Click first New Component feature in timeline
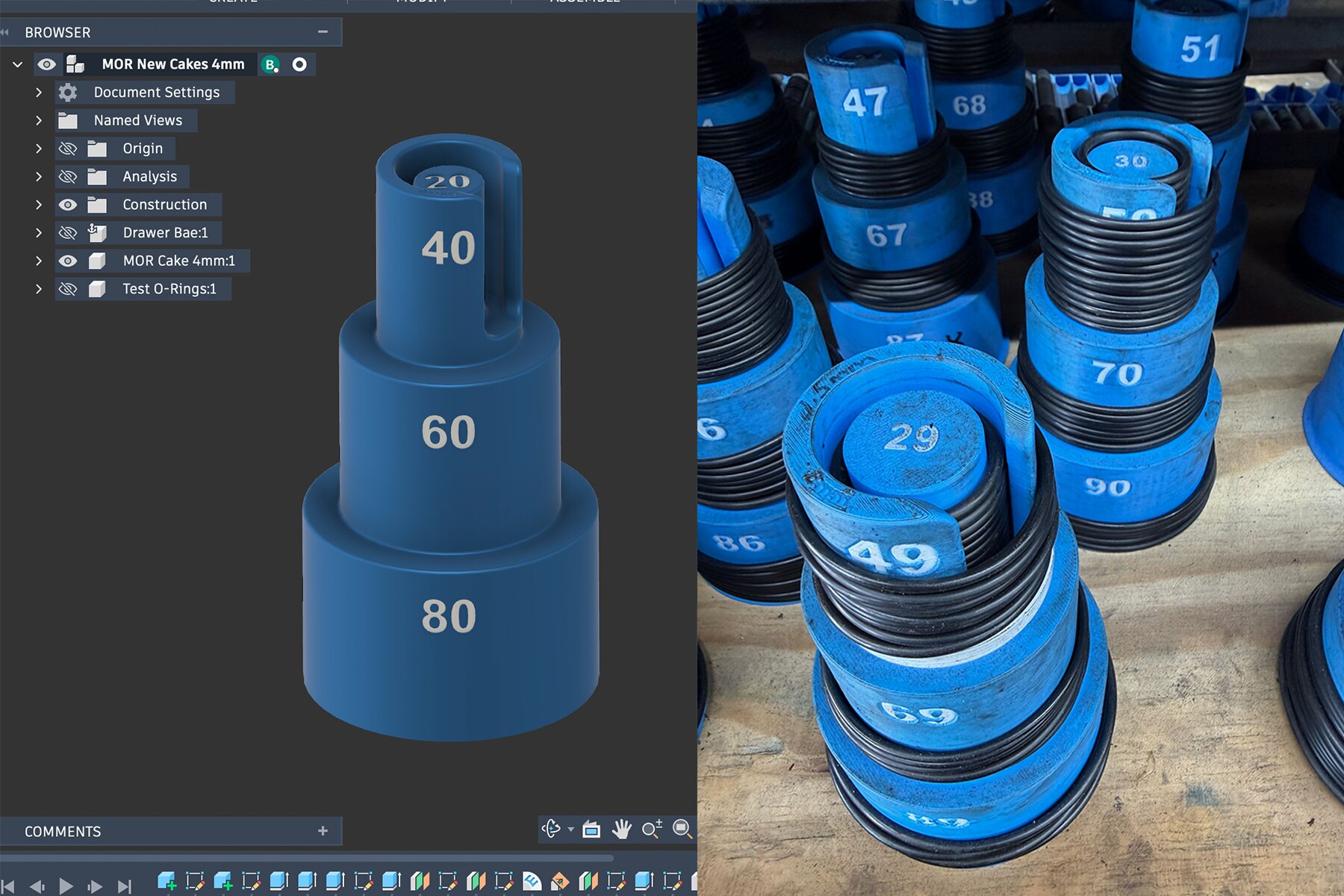Viewport: 1344px width, 896px height. [x=167, y=881]
